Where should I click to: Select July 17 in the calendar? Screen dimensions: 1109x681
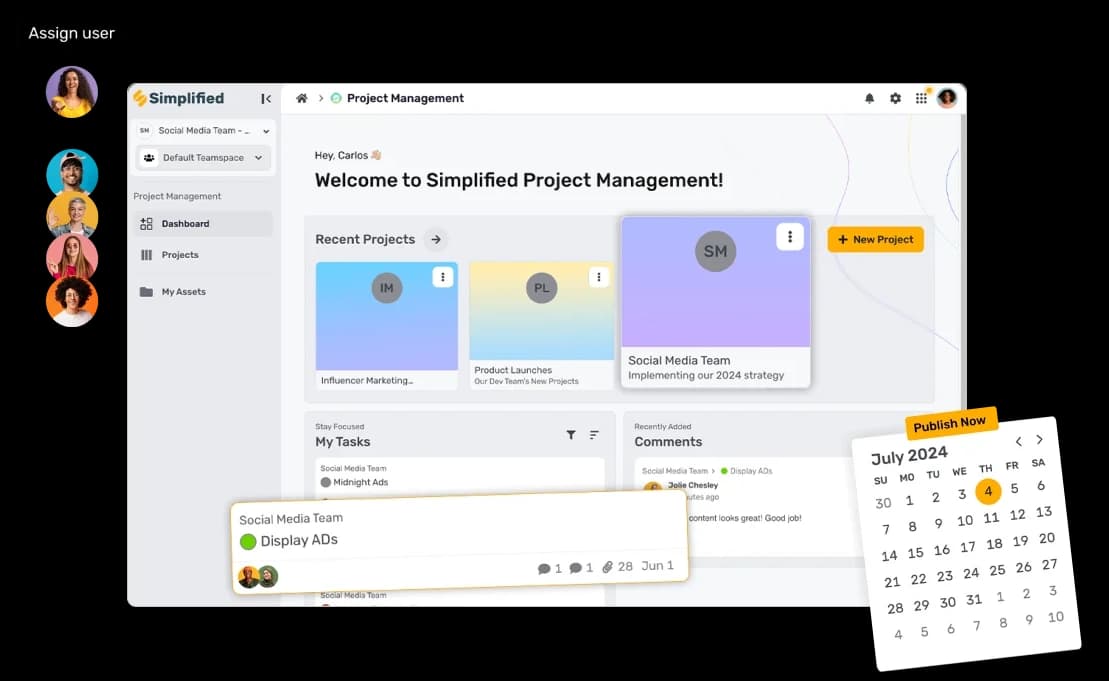968,547
